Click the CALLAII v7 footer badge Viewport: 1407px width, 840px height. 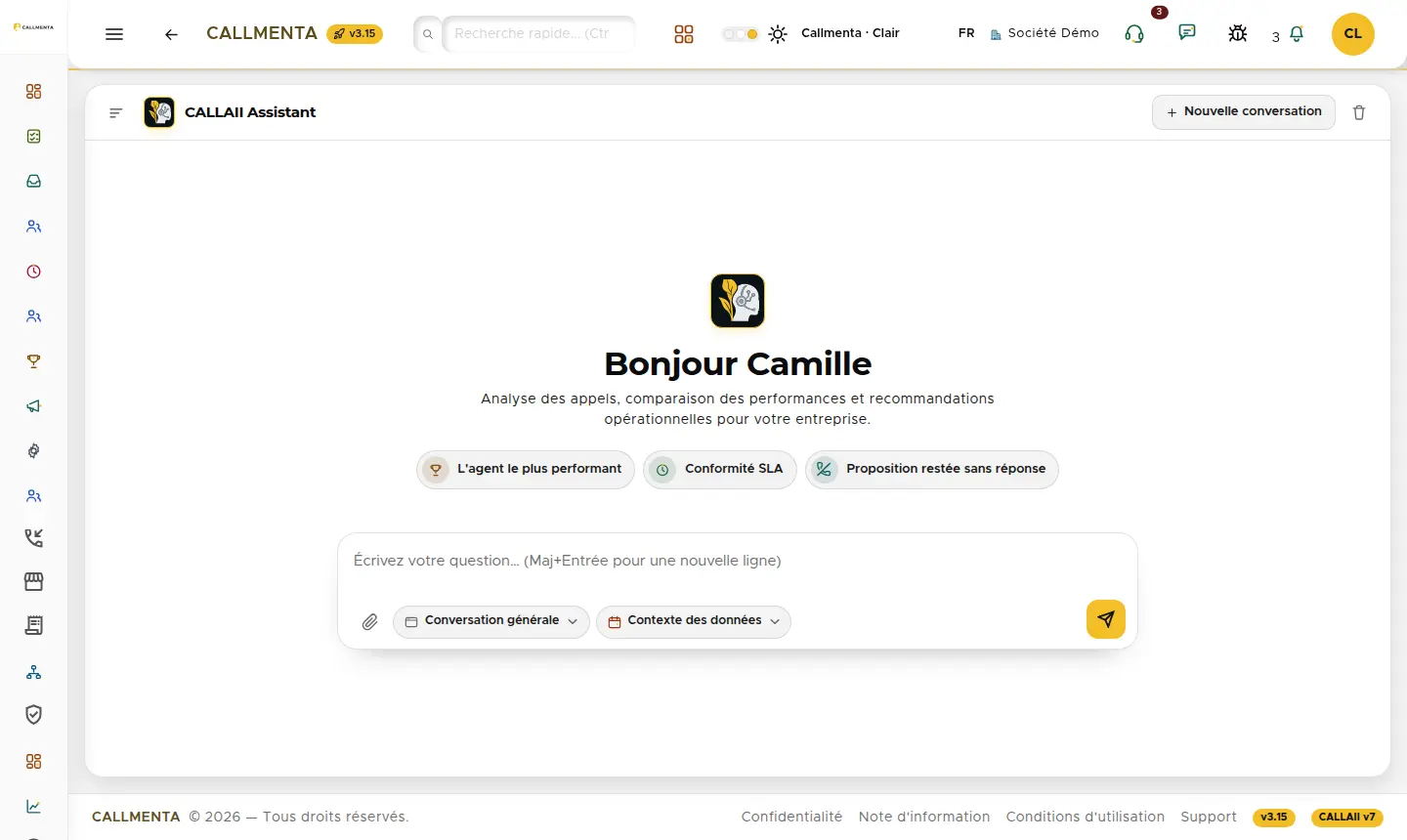tap(1347, 818)
